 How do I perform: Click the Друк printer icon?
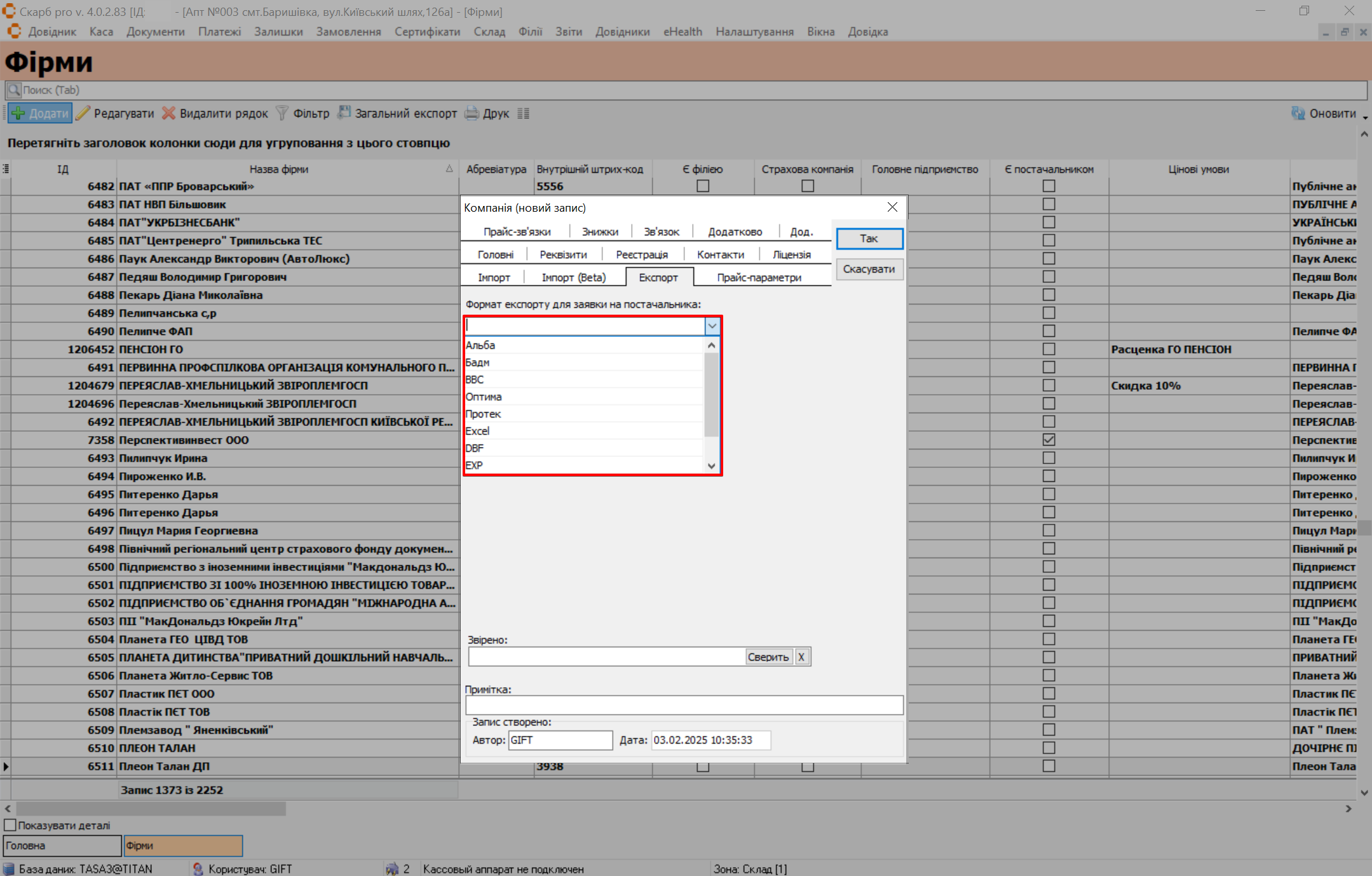pyautogui.click(x=472, y=113)
